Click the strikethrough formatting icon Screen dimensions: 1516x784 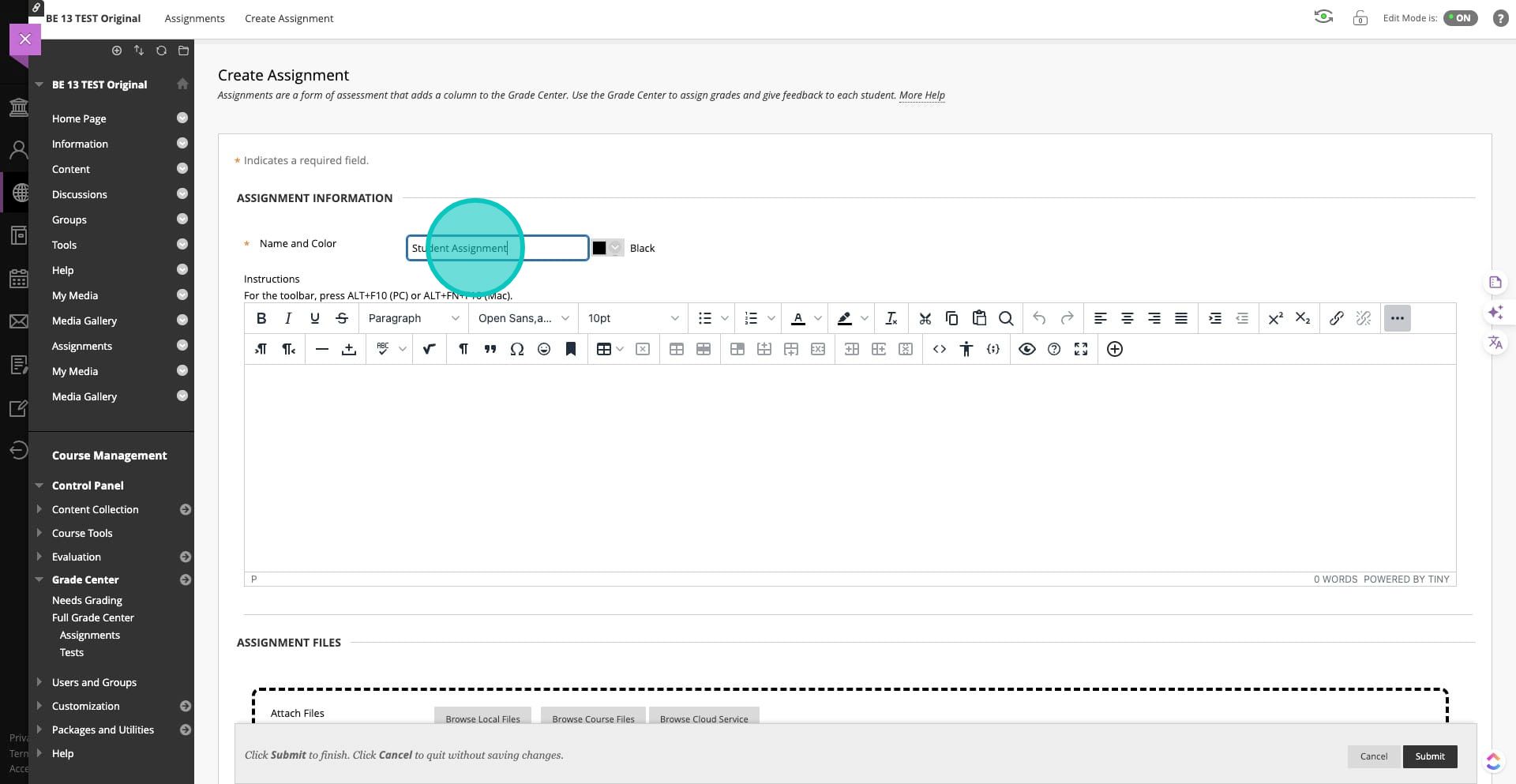click(342, 318)
